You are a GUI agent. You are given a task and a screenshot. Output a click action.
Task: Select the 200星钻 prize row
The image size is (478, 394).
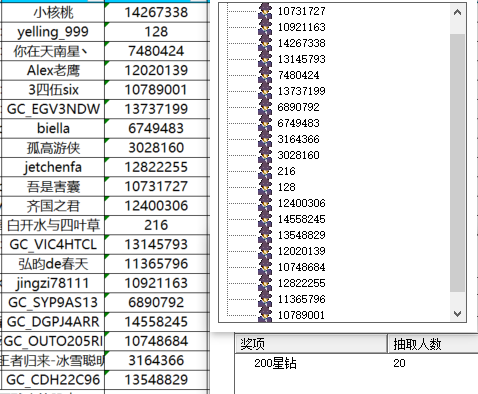[x=356, y=363]
